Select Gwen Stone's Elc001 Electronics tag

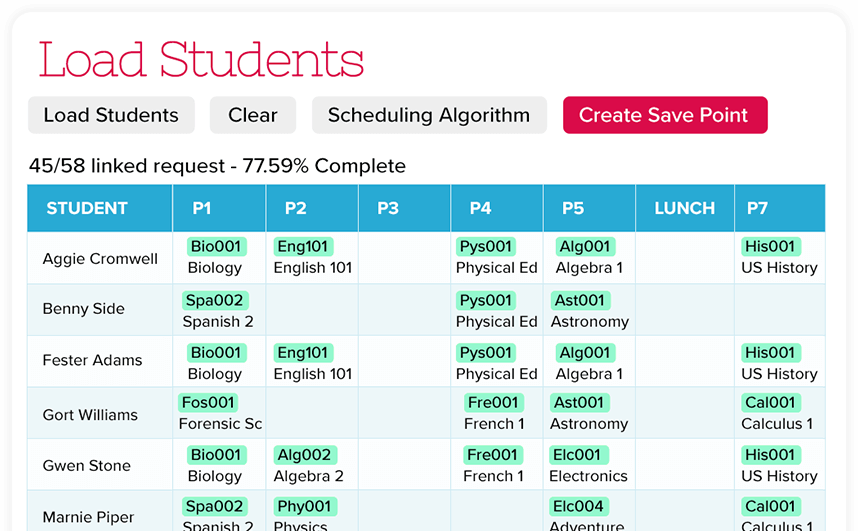coord(577,455)
